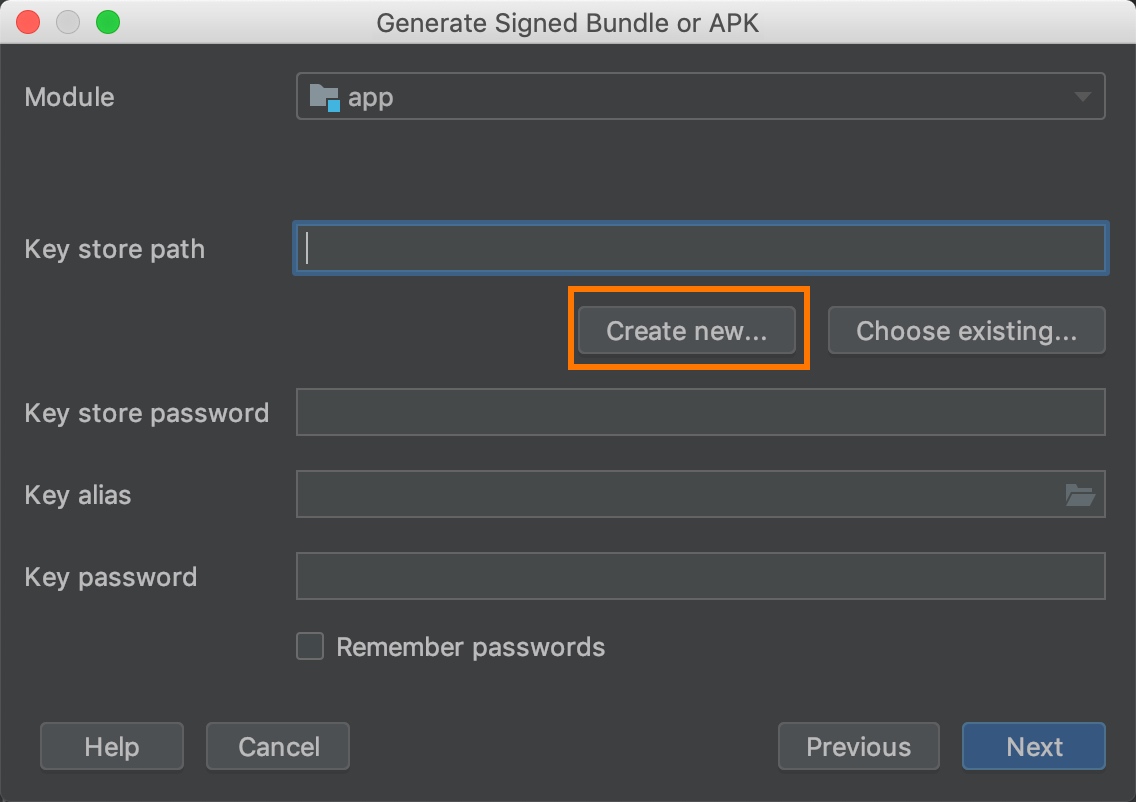
Task: Open Help for this dialog
Action: click(112, 747)
